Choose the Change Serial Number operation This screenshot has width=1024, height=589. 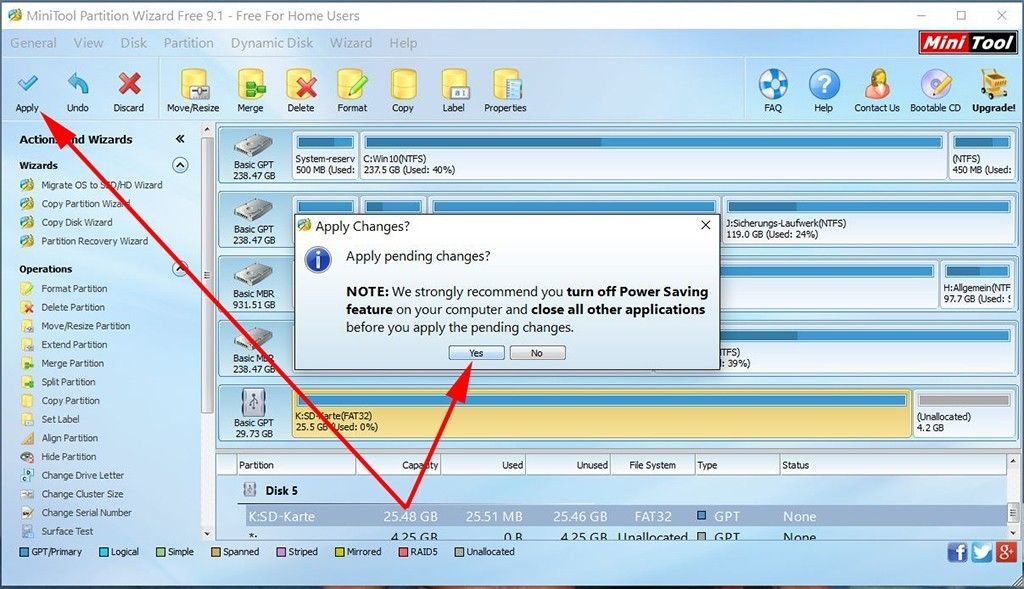(x=87, y=513)
